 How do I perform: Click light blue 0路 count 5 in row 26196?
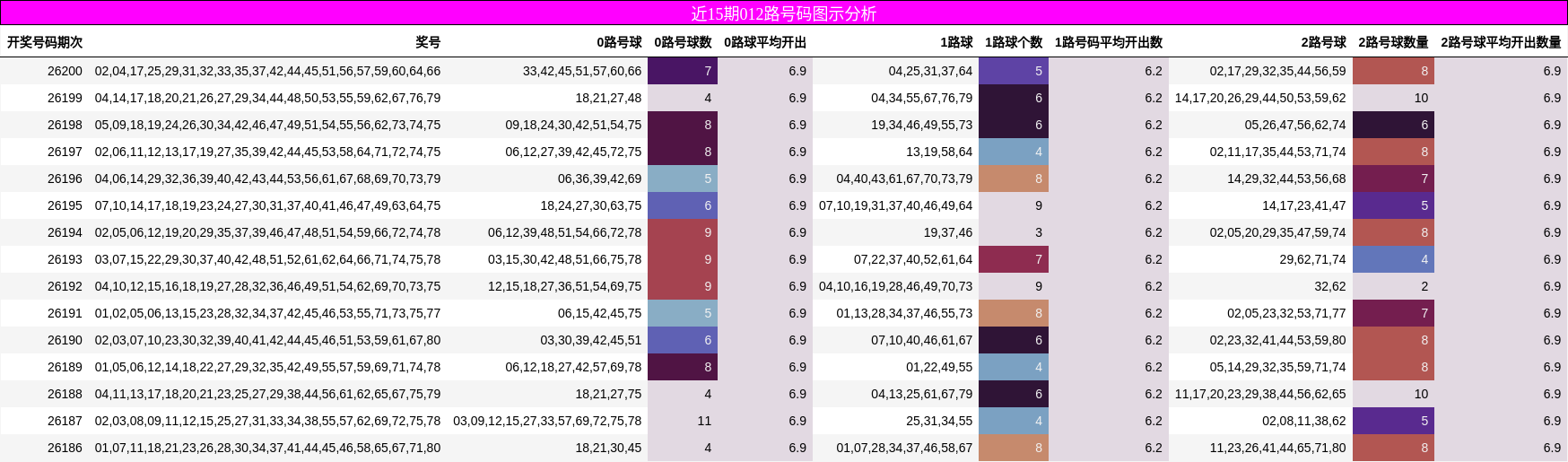(683, 179)
